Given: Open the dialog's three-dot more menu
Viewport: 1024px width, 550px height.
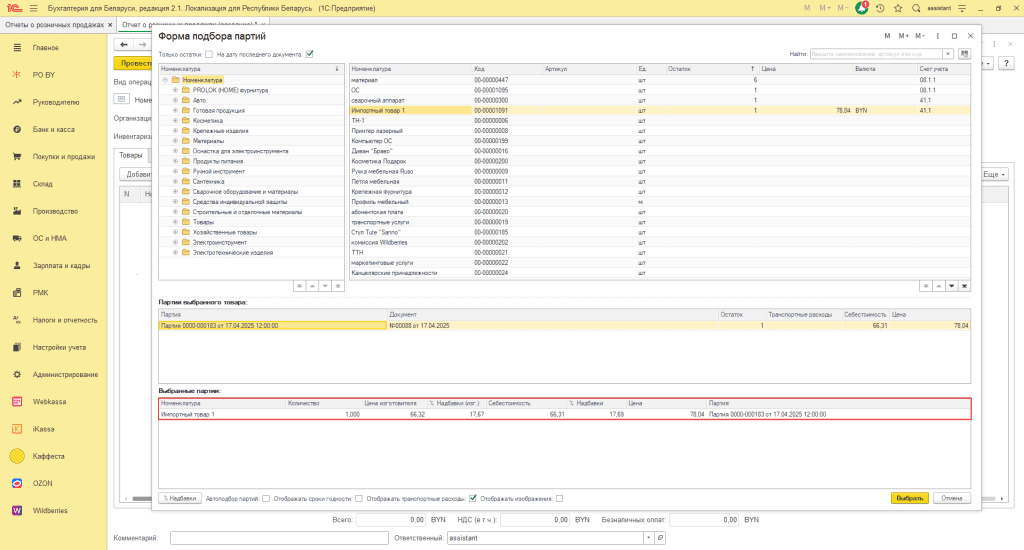Looking at the screenshot, I should [x=938, y=36].
